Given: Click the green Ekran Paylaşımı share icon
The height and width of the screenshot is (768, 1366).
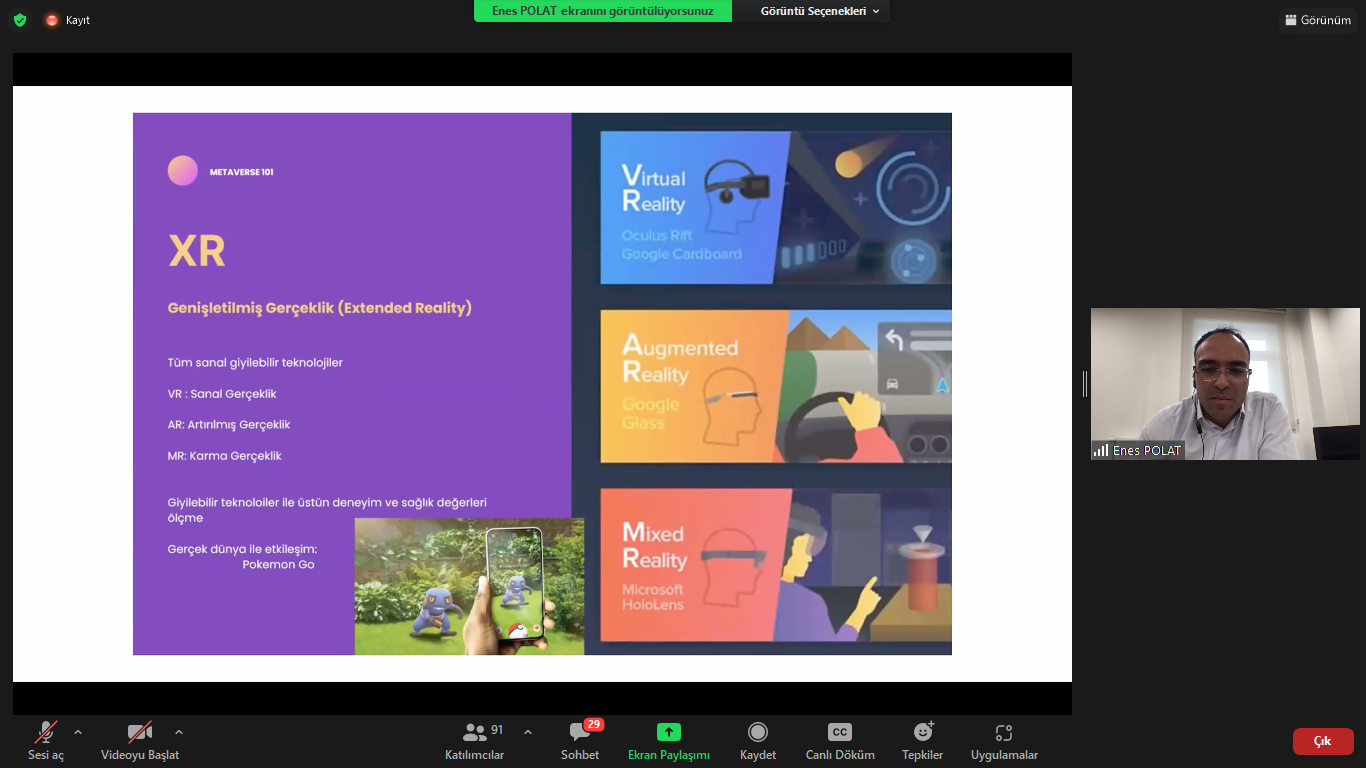Looking at the screenshot, I should [x=669, y=732].
